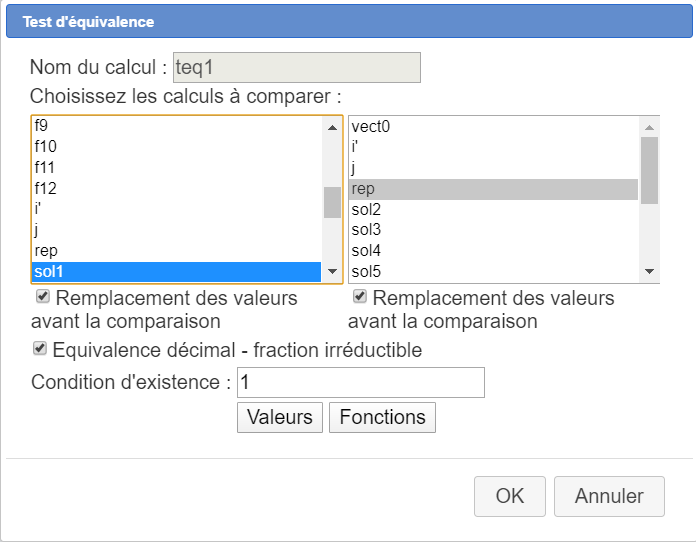The height and width of the screenshot is (542, 696).
Task: Pick rep in the right list
Action: tap(363, 189)
